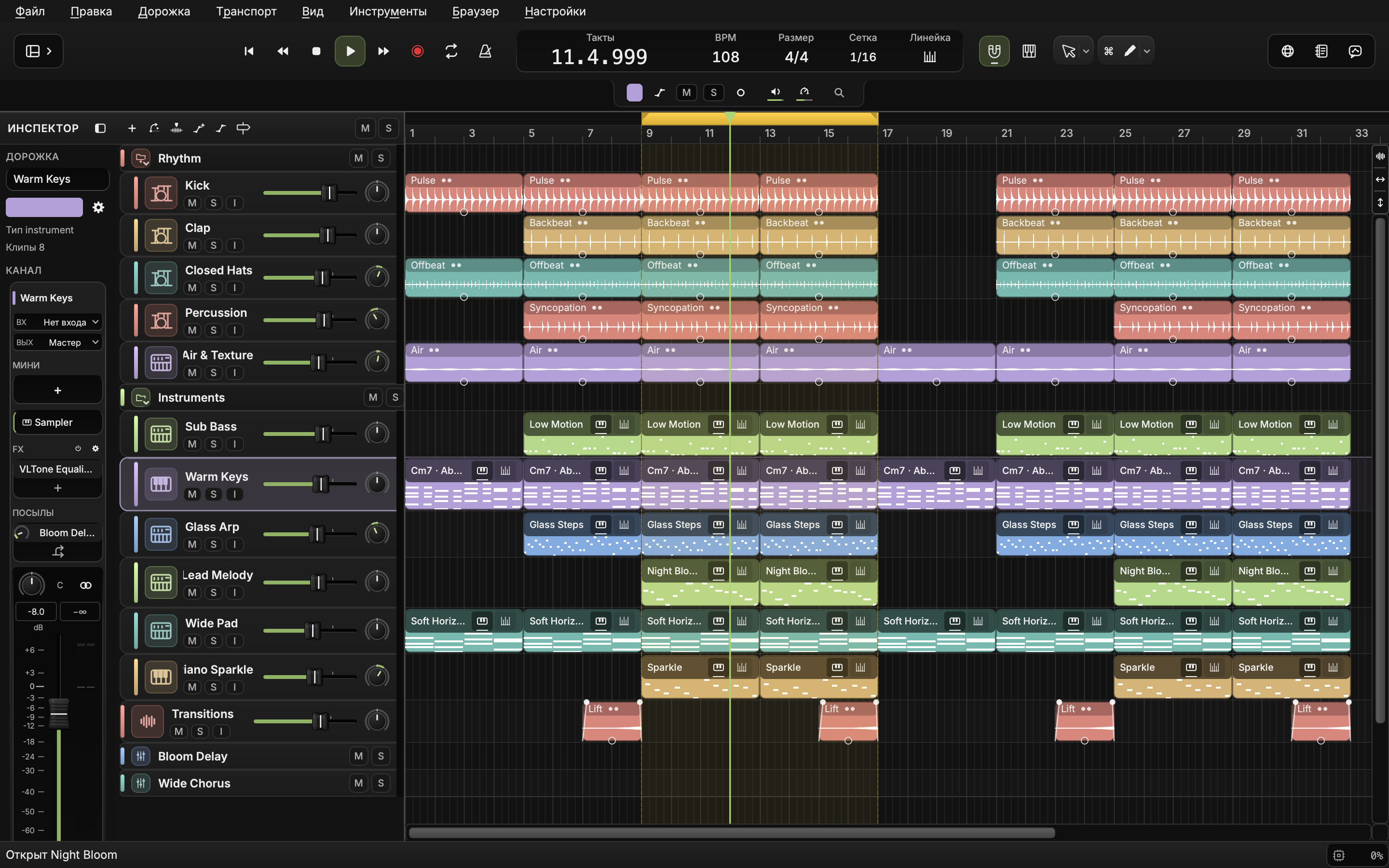Collapse the Instruments group folder
Image resolution: width=1389 pixels, height=868 pixels.
141,397
